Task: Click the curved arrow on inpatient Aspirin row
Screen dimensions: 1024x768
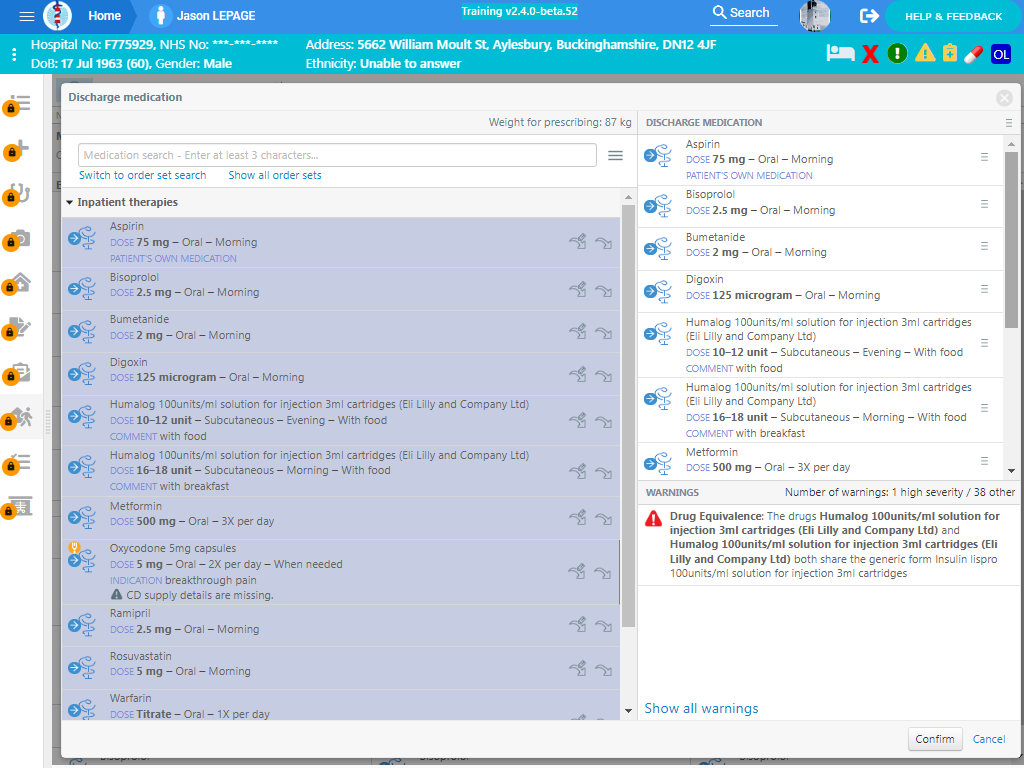Action: 603,243
